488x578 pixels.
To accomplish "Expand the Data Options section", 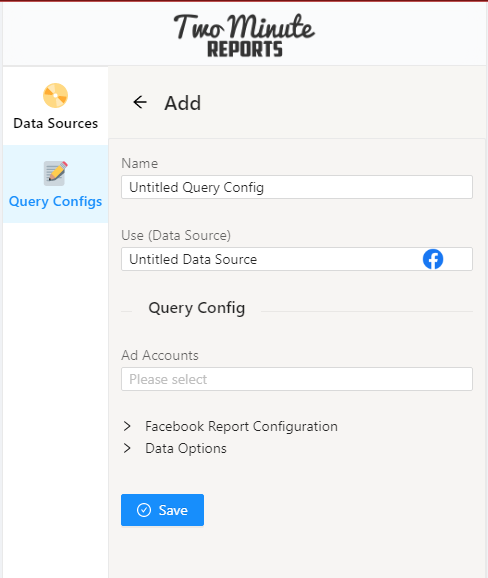I will [175, 448].
